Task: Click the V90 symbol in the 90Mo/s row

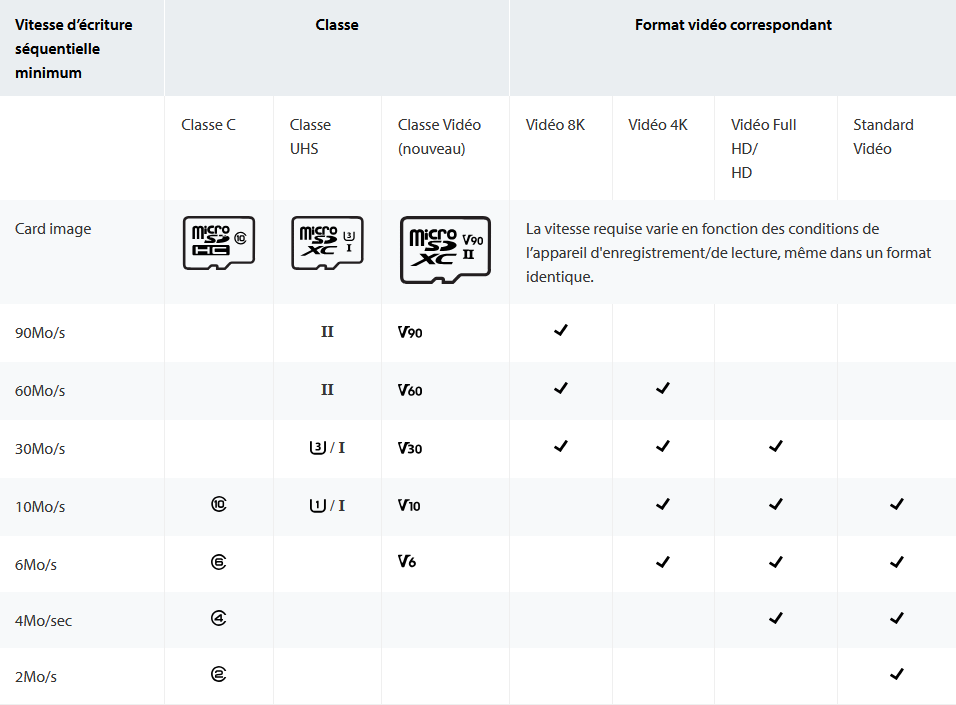Action: 410,332
